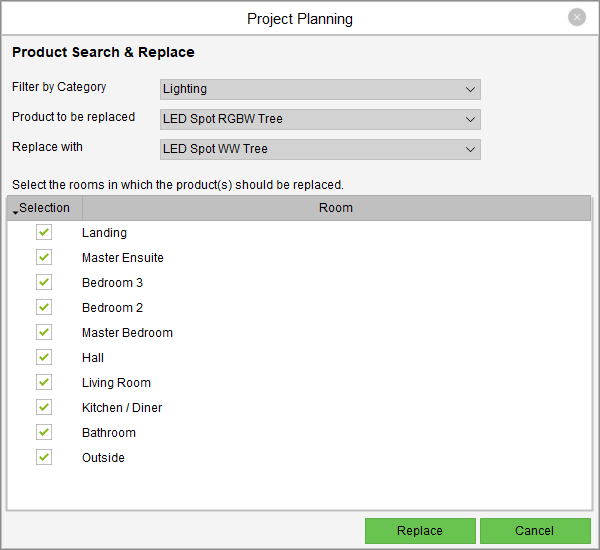Uncheck the Outside checkbox
The width and height of the screenshot is (600, 550).
coord(44,457)
